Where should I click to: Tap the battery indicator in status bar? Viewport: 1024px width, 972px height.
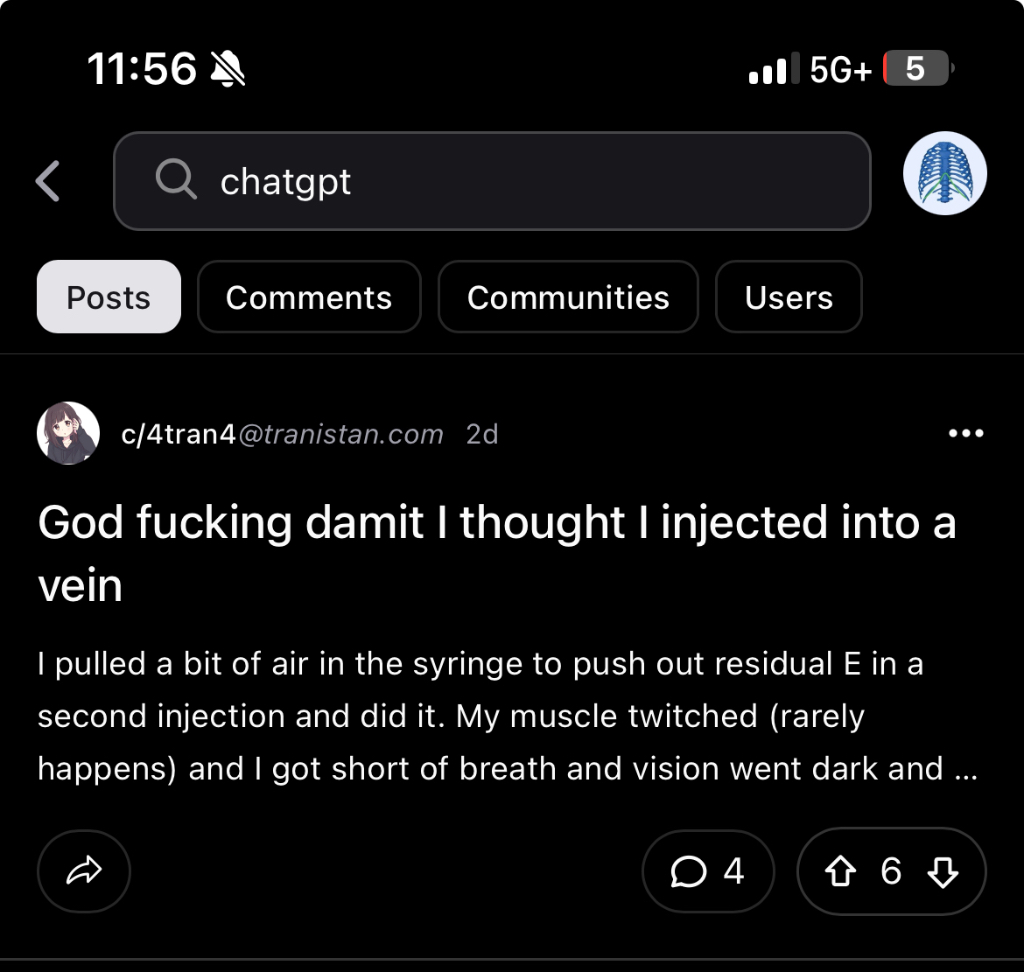click(x=917, y=69)
